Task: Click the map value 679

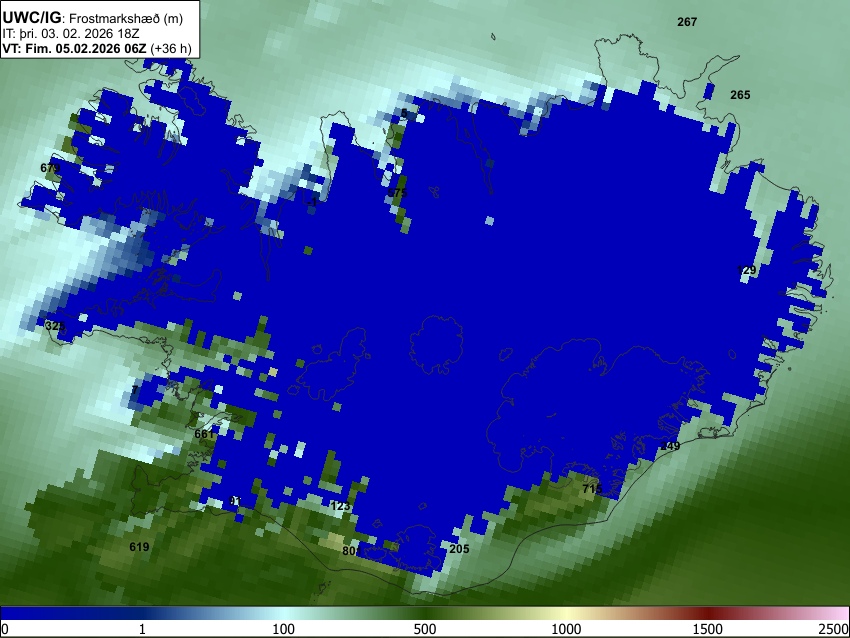Action: point(50,168)
